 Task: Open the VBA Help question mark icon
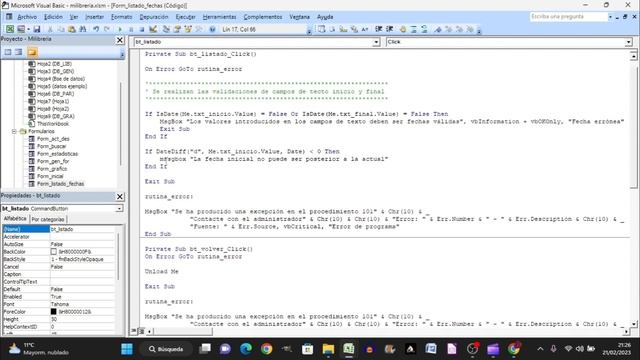pyautogui.click(x=212, y=29)
